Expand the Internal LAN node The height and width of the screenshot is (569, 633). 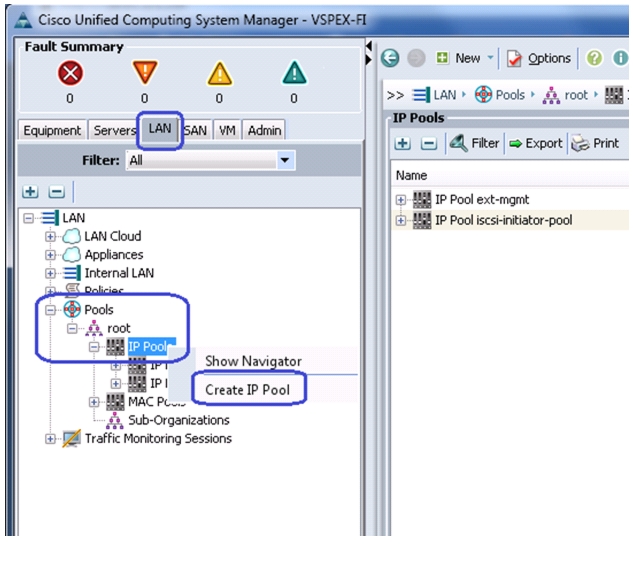pyautogui.click(x=50, y=273)
